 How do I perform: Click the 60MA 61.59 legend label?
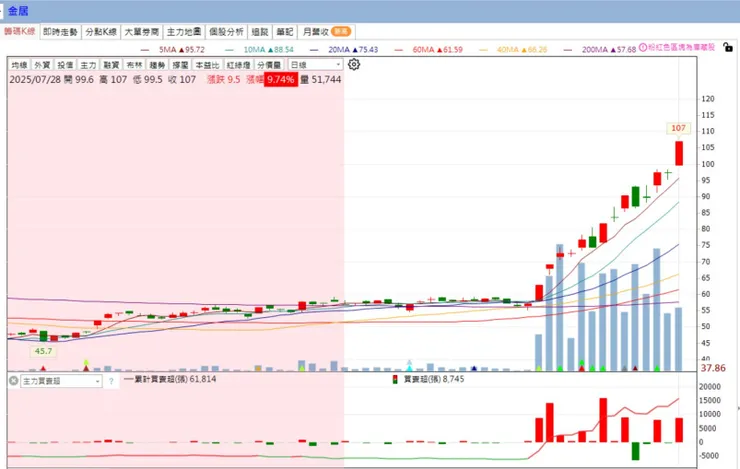(x=437, y=50)
